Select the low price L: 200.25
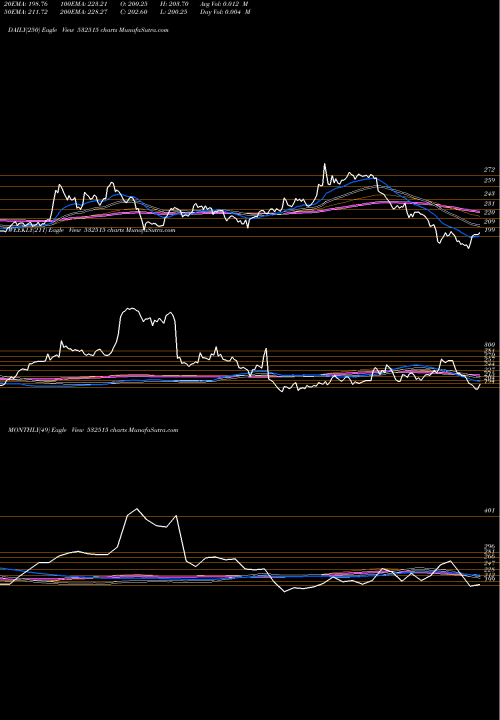 174,12
